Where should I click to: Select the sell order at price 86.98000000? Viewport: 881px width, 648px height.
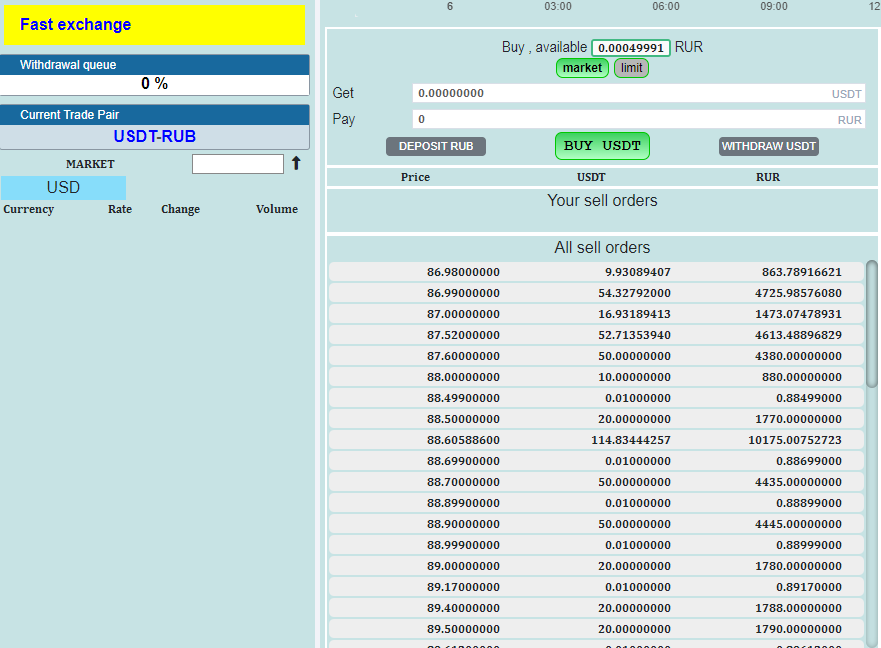click(x=596, y=272)
